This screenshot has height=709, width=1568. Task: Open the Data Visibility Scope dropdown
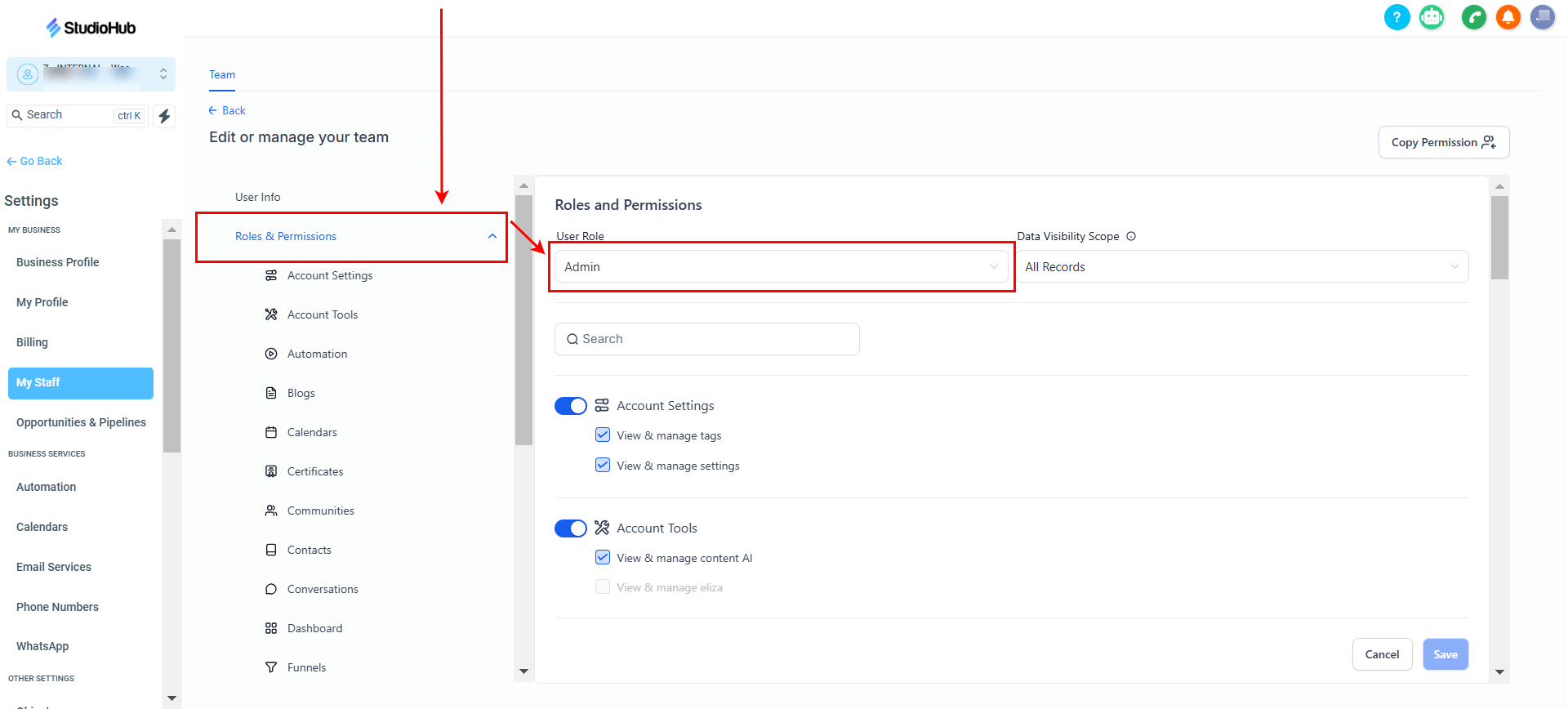pyautogui.click(x=1242, y=266)
